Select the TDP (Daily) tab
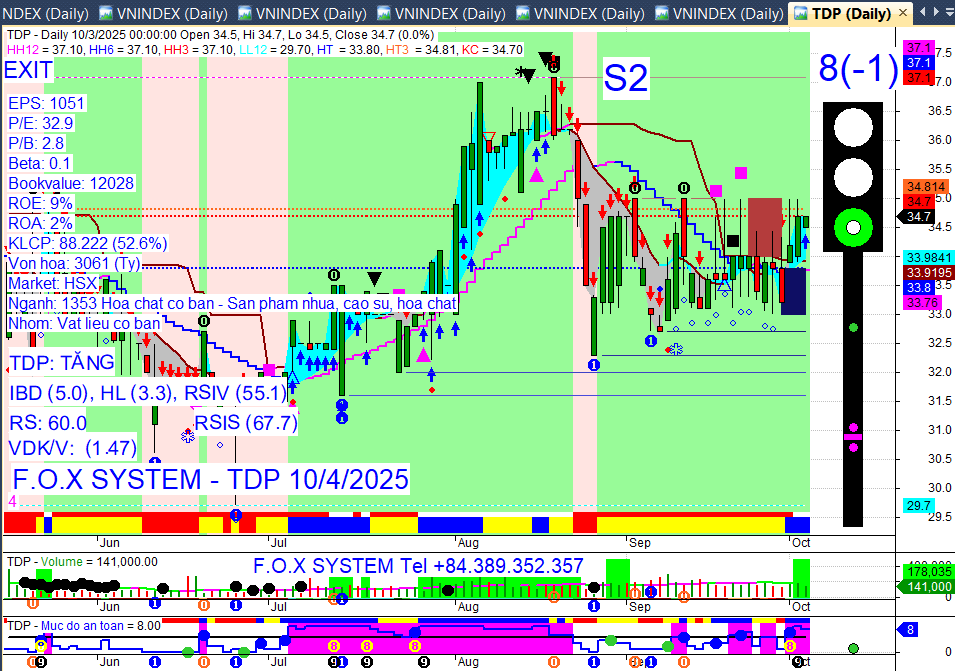 851,13
